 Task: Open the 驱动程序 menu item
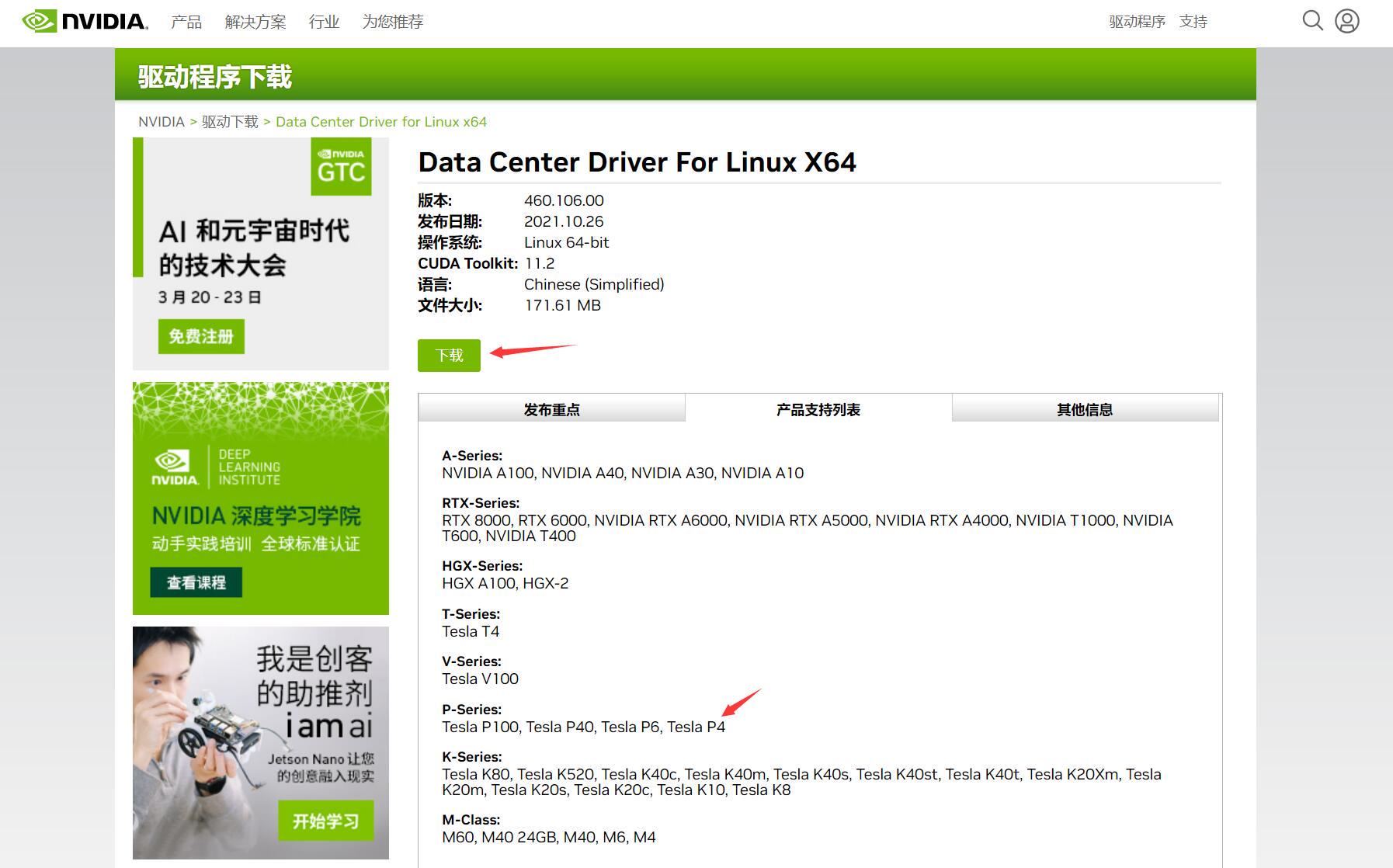pyautogui.click(x=1137, y=22)
